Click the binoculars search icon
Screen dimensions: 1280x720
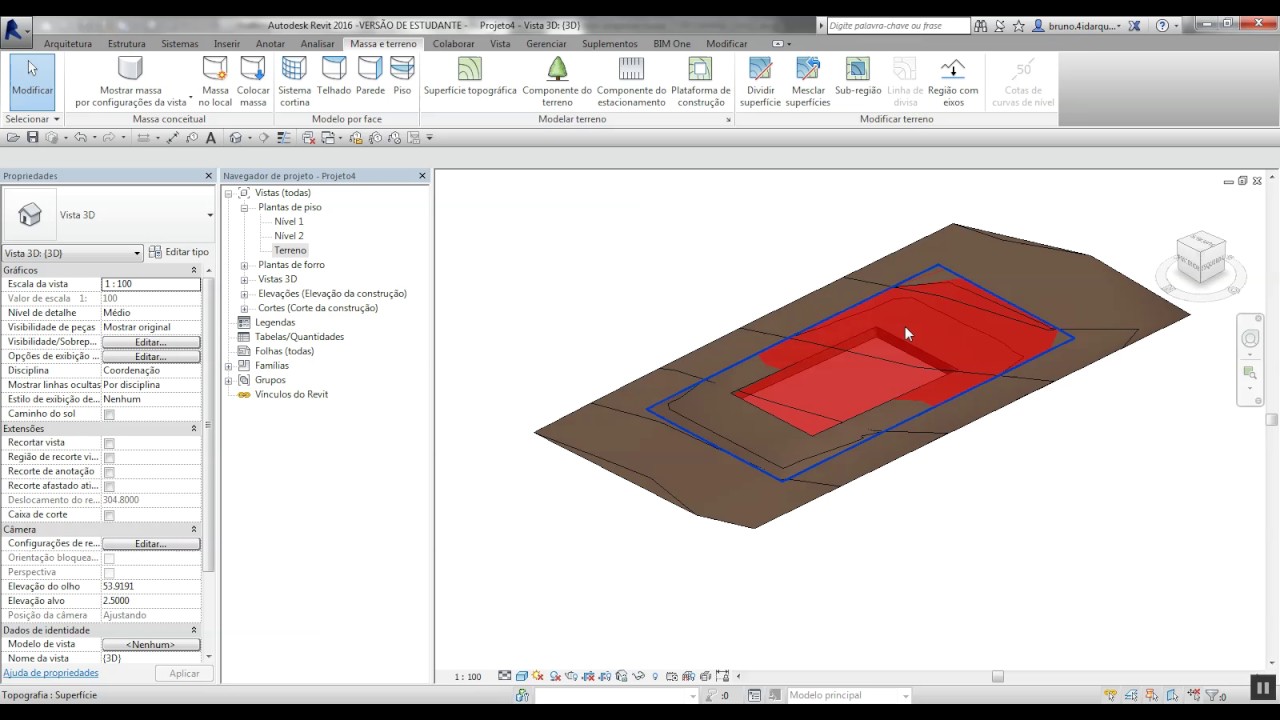(x=980, y=26)
